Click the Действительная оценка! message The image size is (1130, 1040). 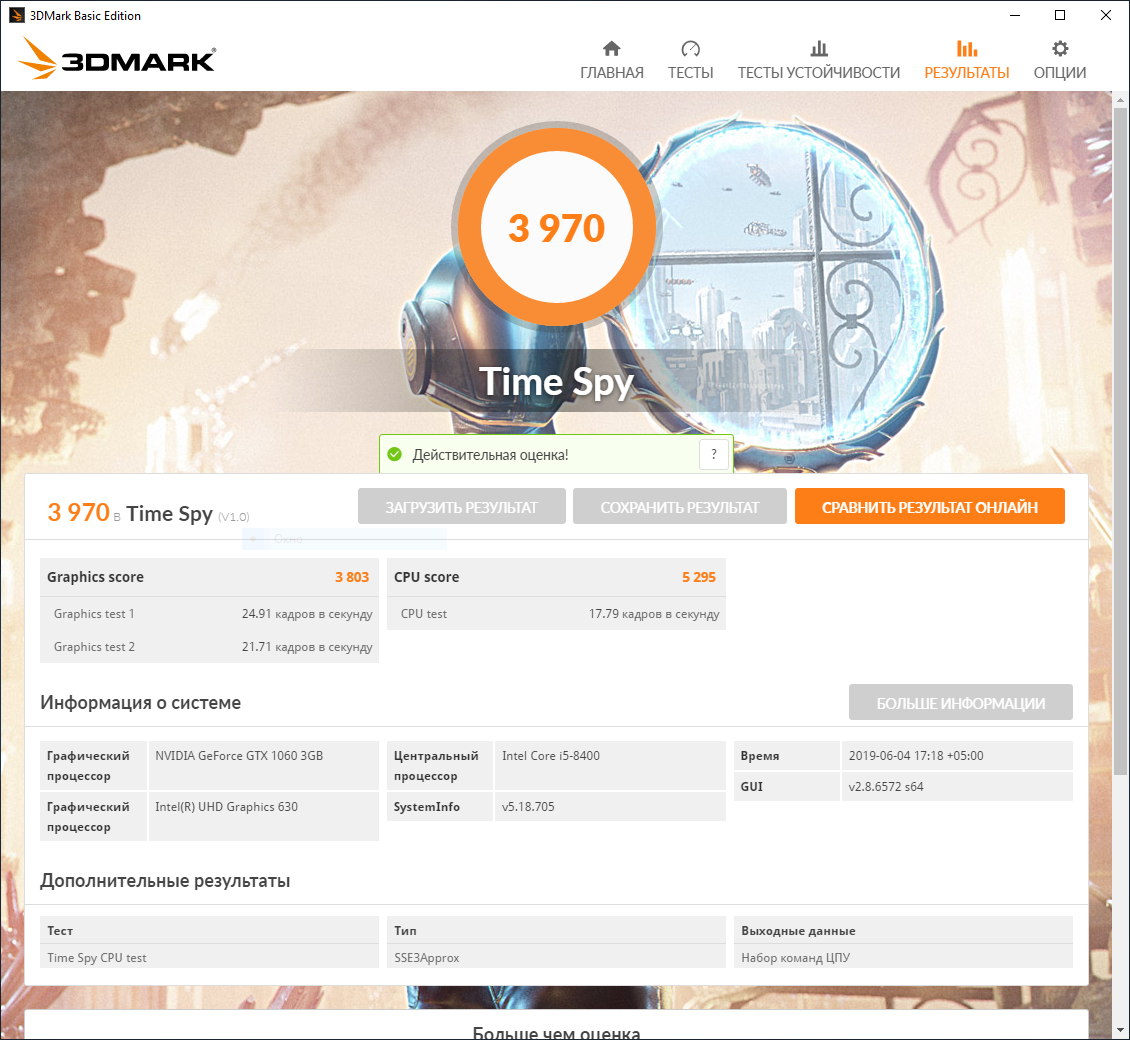[490, 455]
